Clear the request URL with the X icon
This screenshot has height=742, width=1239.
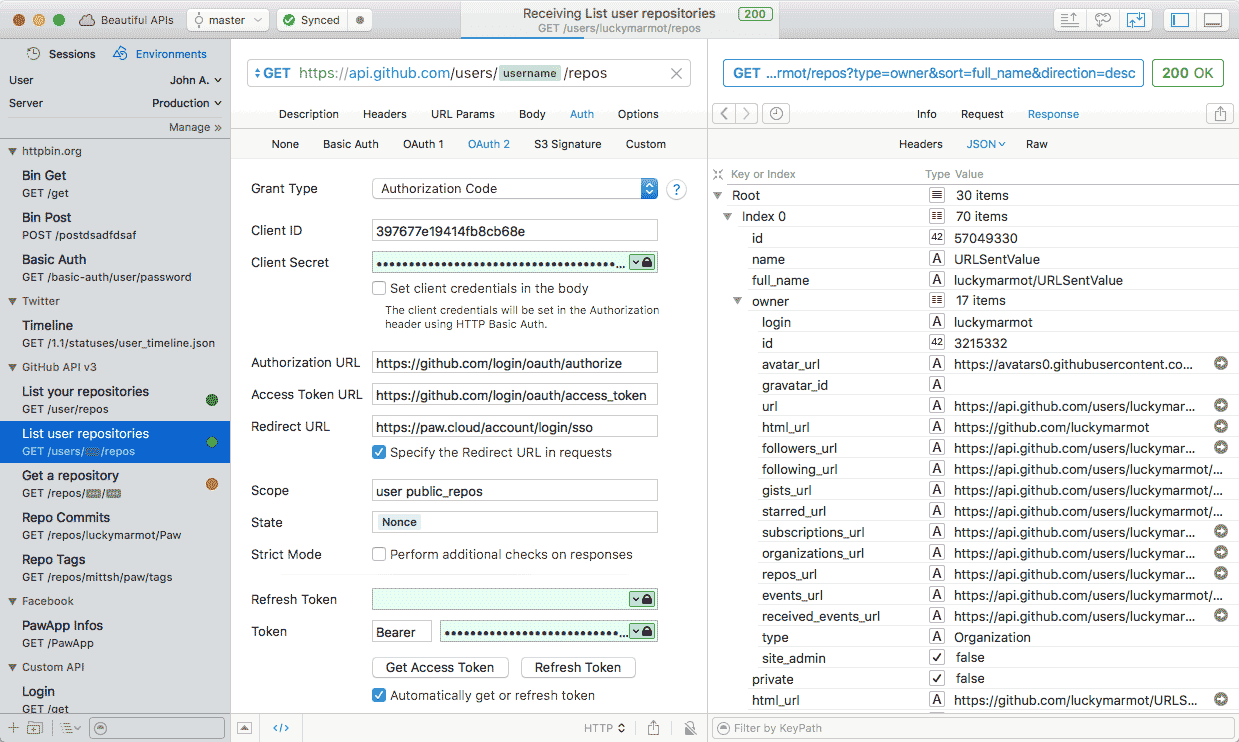pyautogui.click(x=676, y=73)
